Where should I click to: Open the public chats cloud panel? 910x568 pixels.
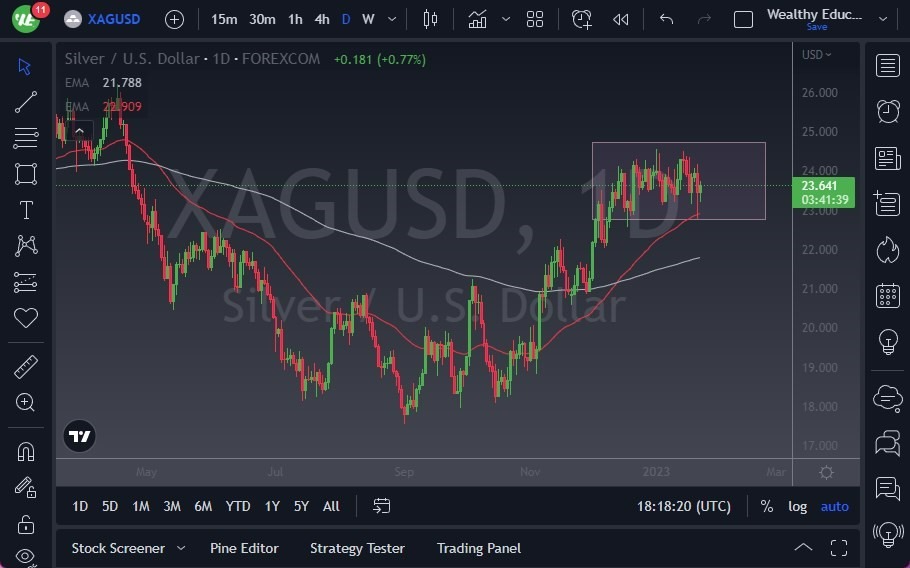pyautogui.click(x=887, y=398)
